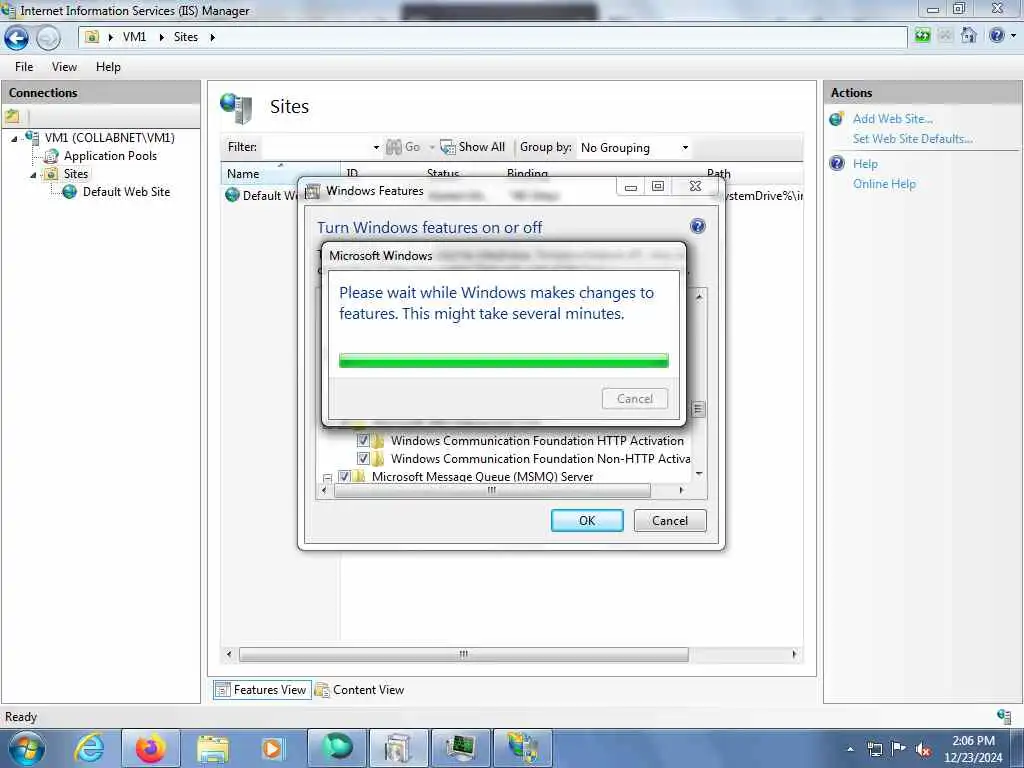Click the Add Web Site globe icon
Screen dimensions: 1024x768
(x=837, y=119)
